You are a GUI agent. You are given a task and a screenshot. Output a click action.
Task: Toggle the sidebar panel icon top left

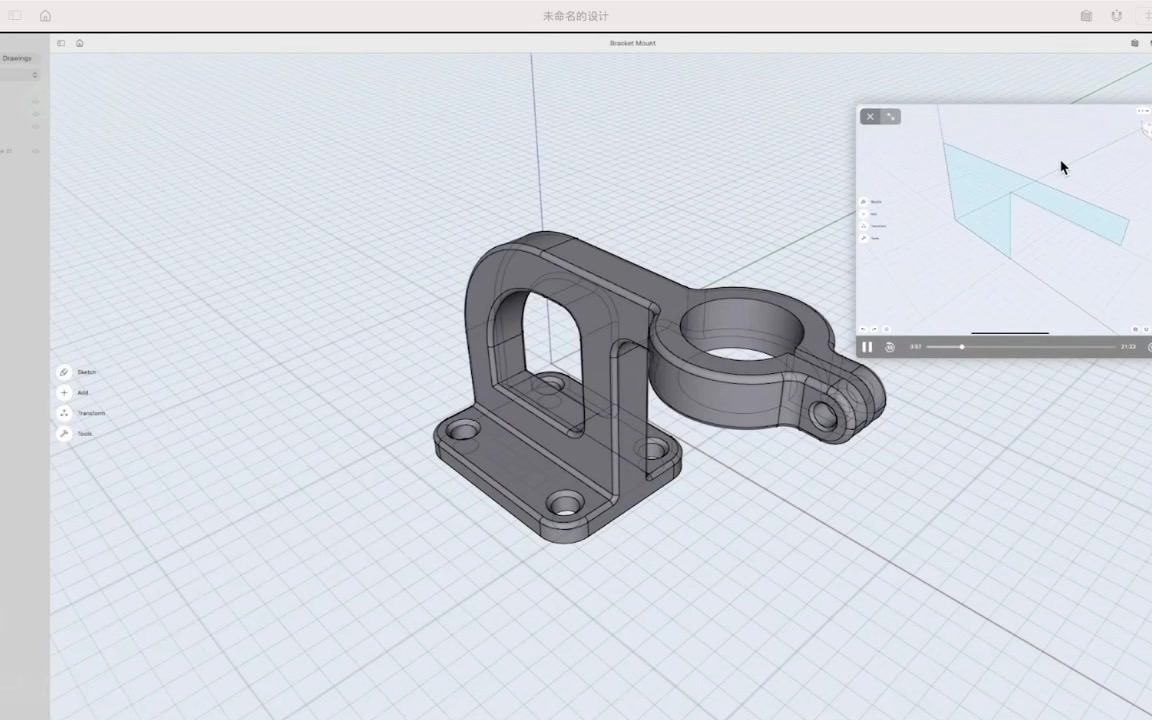click(14, 15)
